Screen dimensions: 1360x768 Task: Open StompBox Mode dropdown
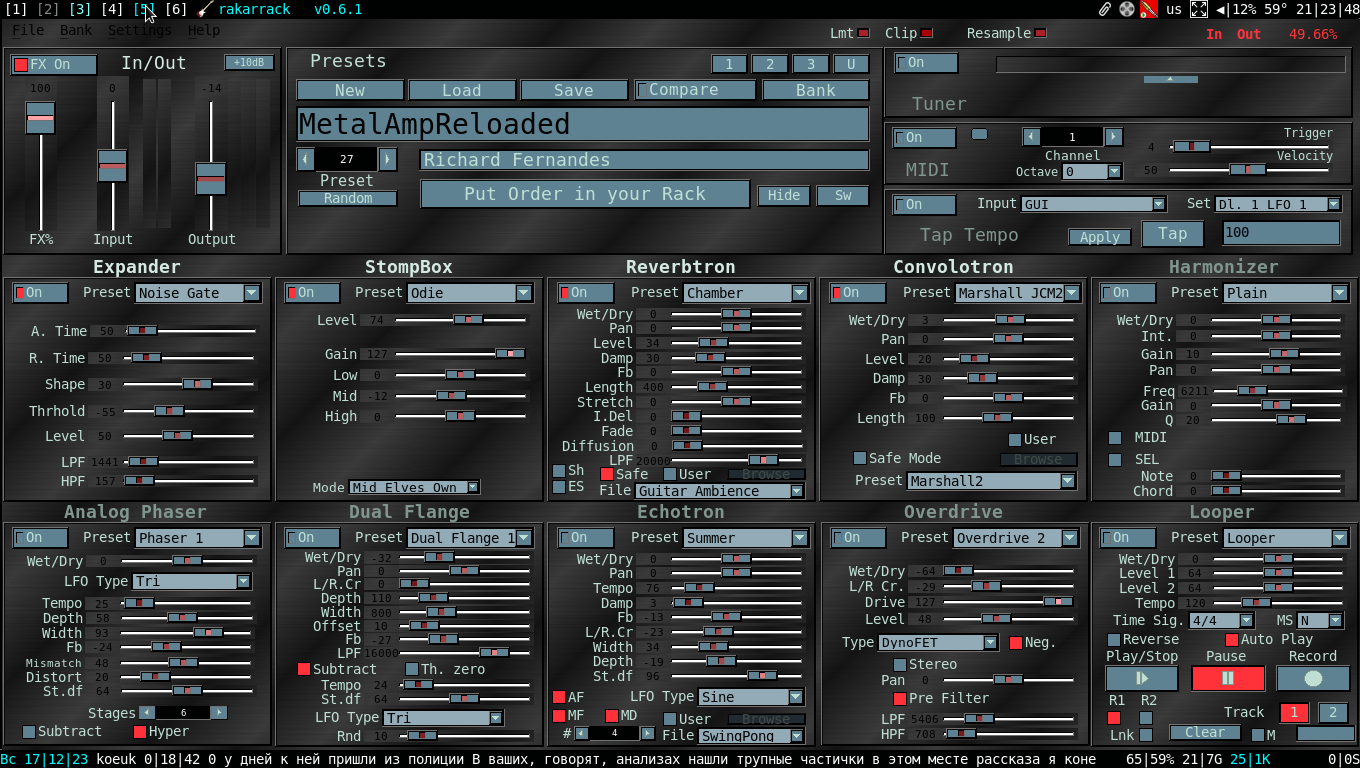click(414, 488)
